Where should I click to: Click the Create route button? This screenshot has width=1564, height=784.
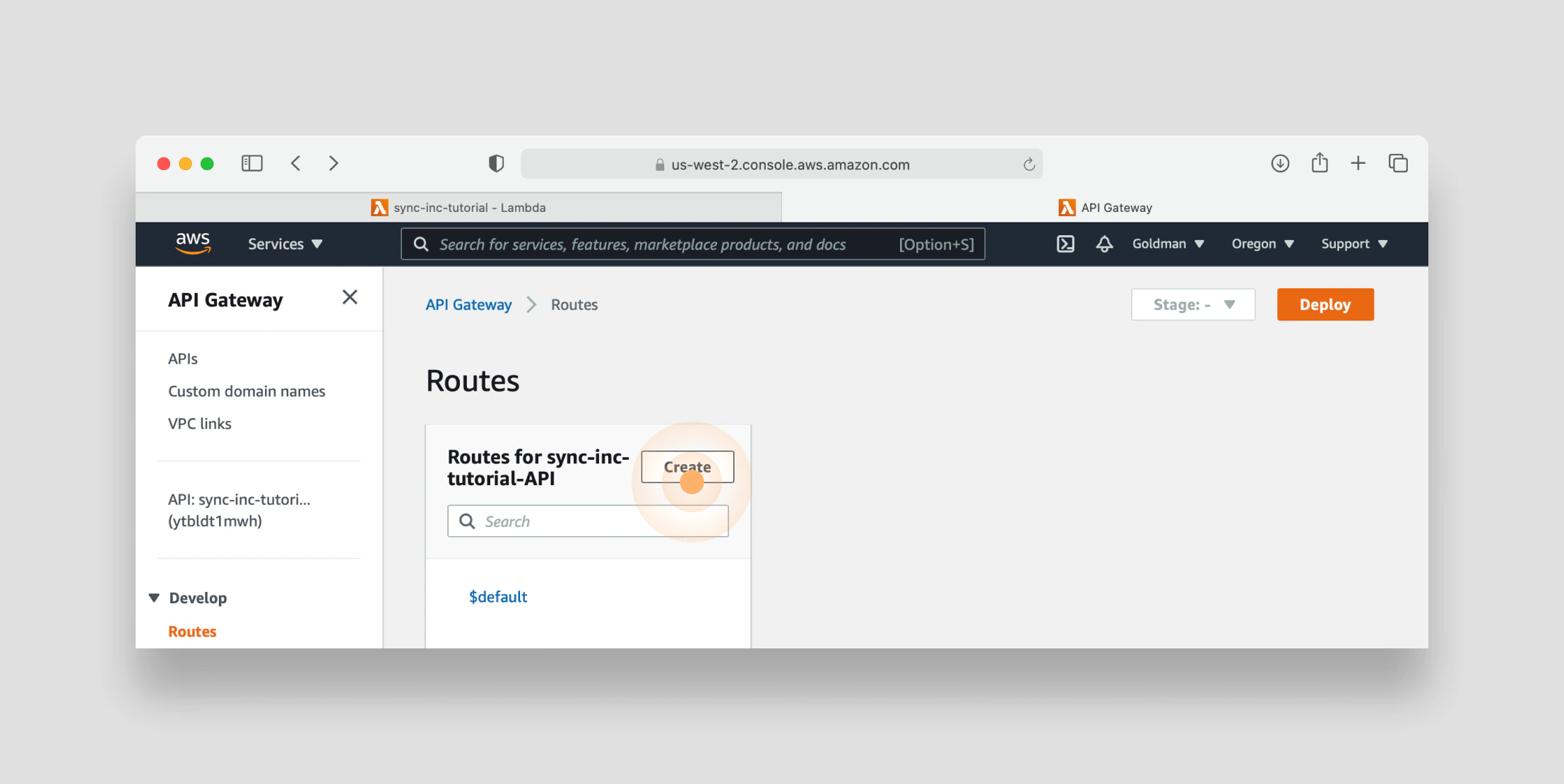coord(687,467)
